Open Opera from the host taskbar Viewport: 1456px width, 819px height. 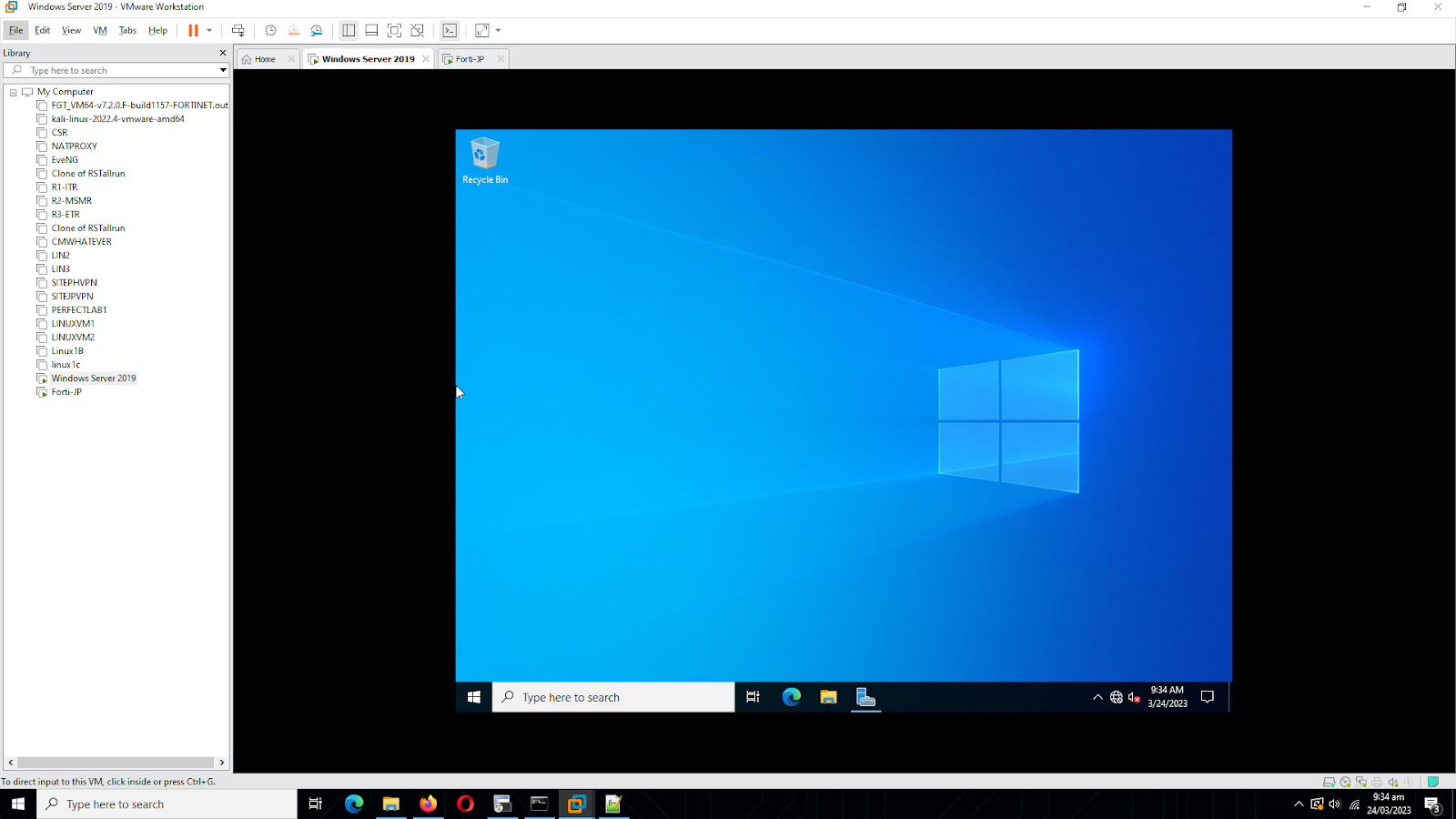pyautogui.click(x=465, y=804)
